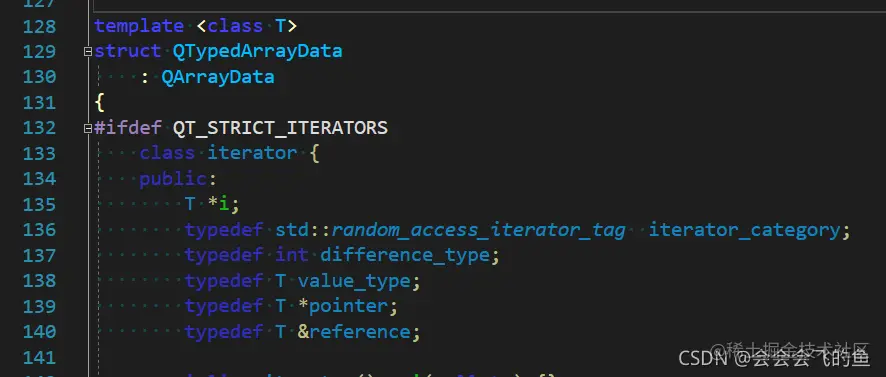Image resolution: width=886 pixels, height=377 pixels.
Task: Click the template keyword on line 128
Action: click(x=139, y=26)
